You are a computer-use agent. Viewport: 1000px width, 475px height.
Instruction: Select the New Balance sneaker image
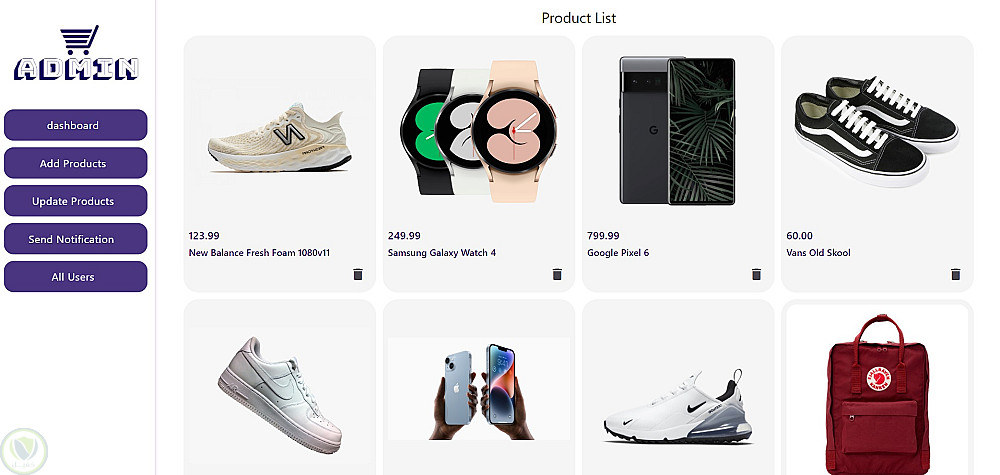[x=280, y=130]
